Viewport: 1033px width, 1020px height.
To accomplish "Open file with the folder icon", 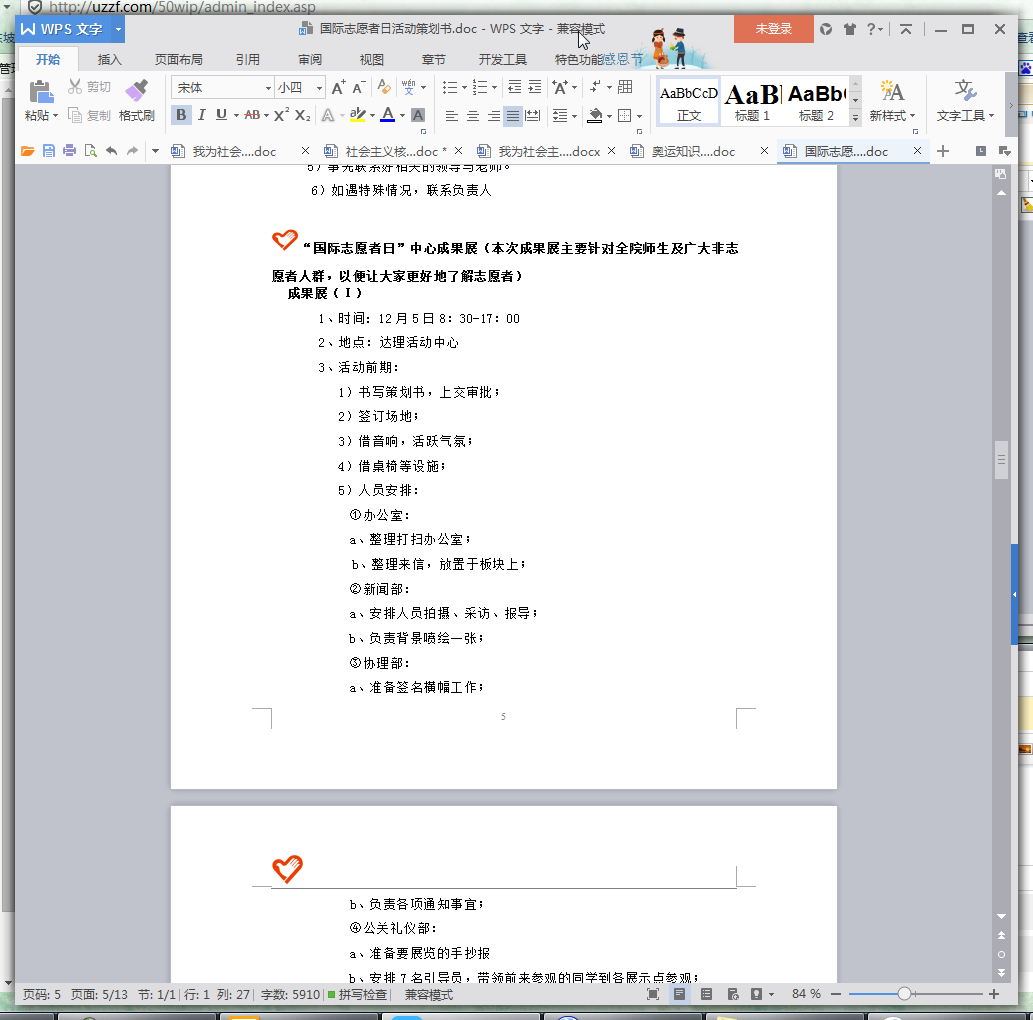I will point(27,151).
